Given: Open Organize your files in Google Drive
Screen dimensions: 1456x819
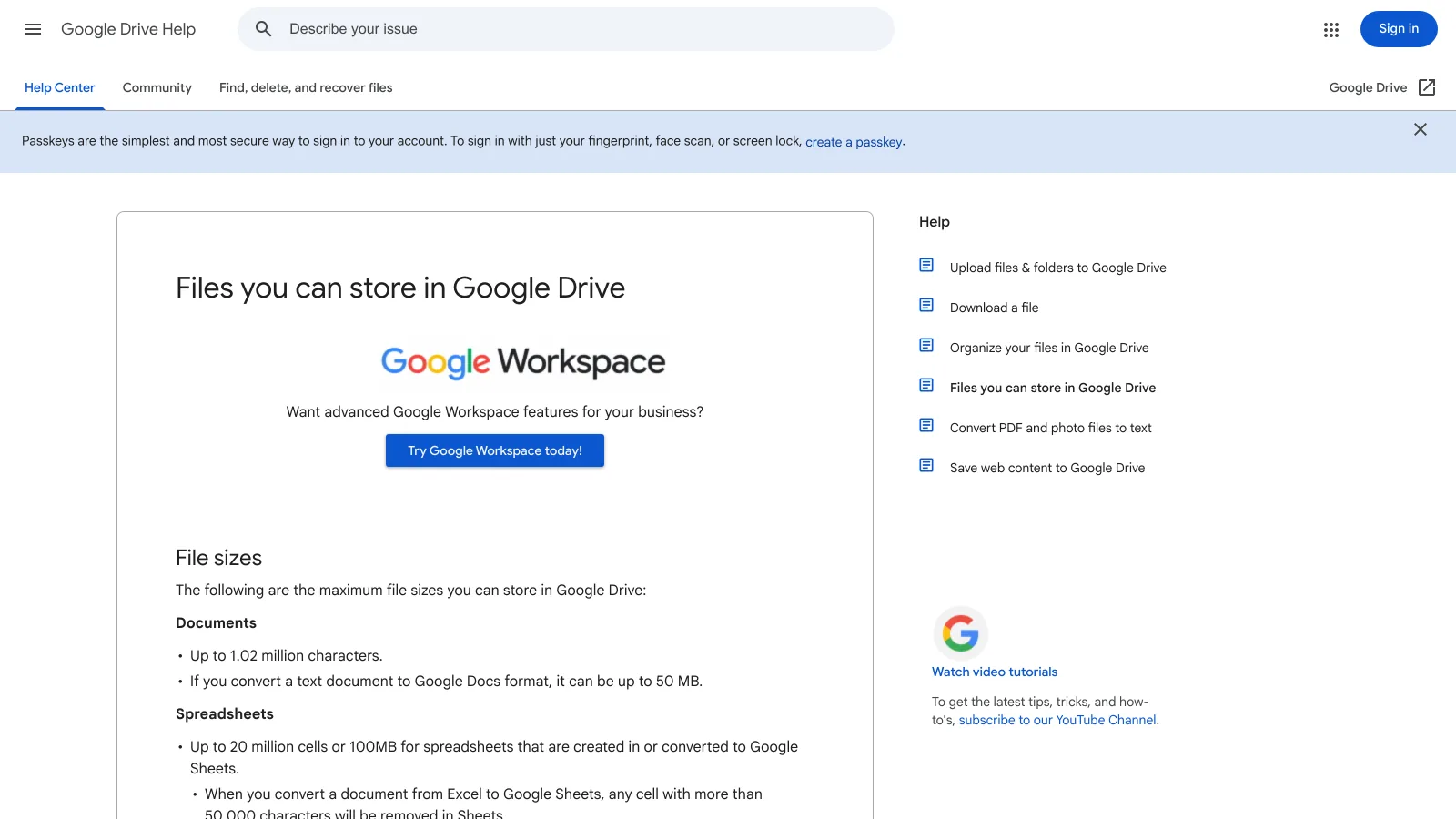Looking at the screenshot, I should (1049, 348).
